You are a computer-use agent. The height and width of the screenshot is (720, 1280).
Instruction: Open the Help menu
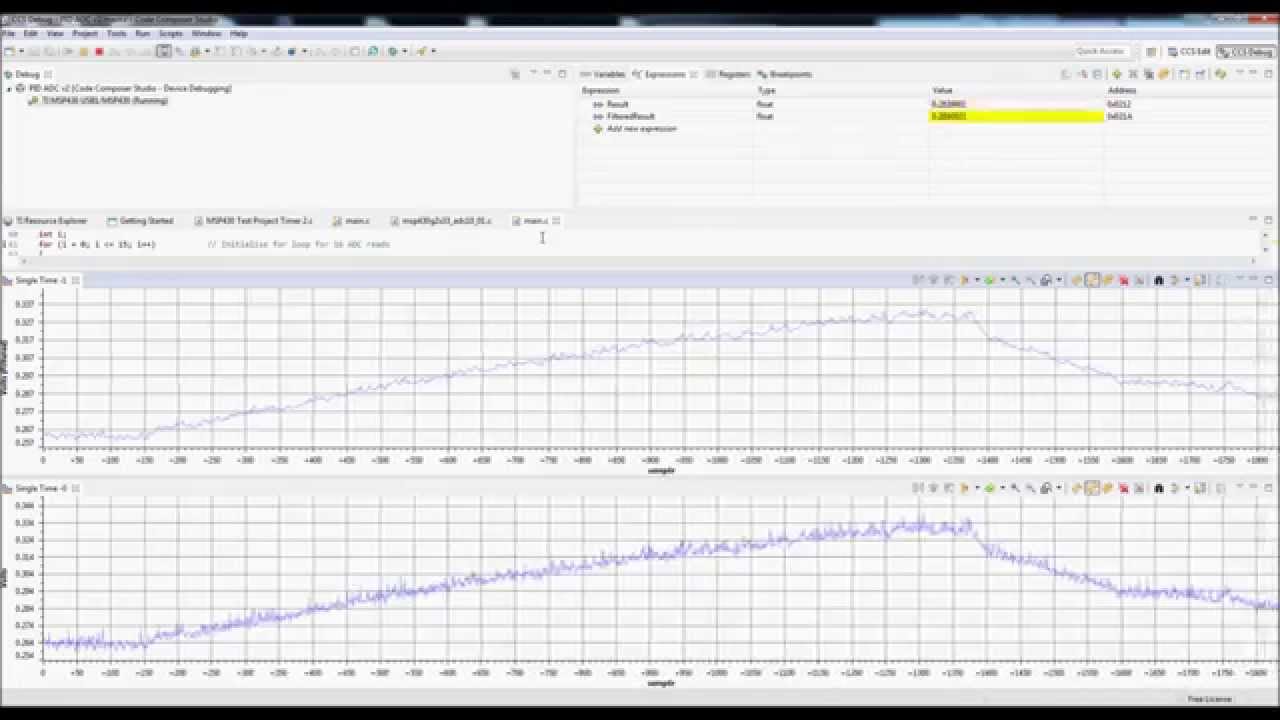click(x=239, y=33)
